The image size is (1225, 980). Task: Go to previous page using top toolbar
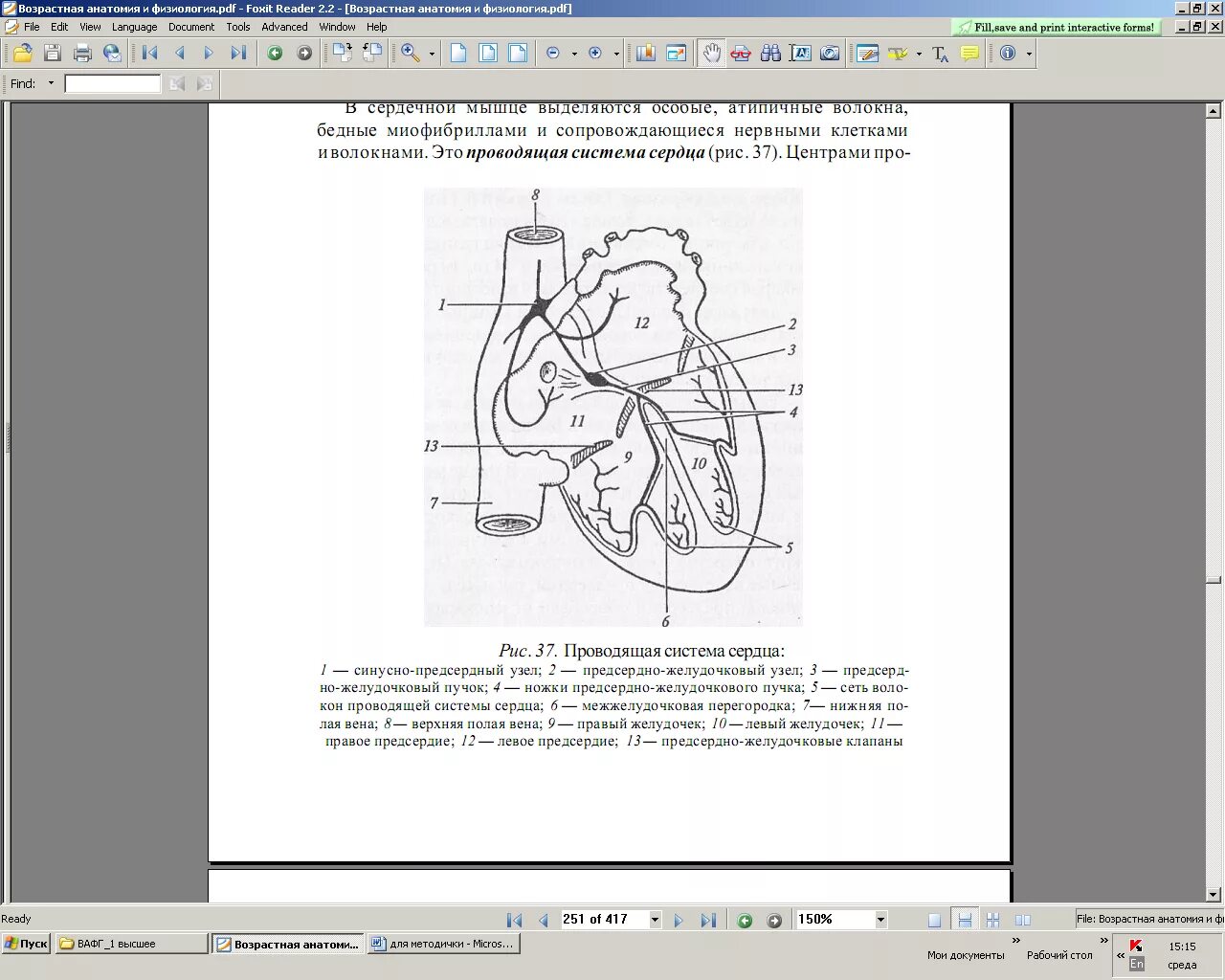click(x=179, y=54)
